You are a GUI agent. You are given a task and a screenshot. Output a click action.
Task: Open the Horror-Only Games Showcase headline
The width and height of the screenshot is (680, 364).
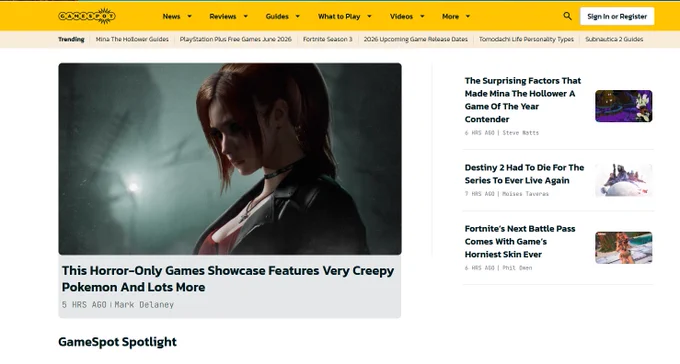[228, 279]
